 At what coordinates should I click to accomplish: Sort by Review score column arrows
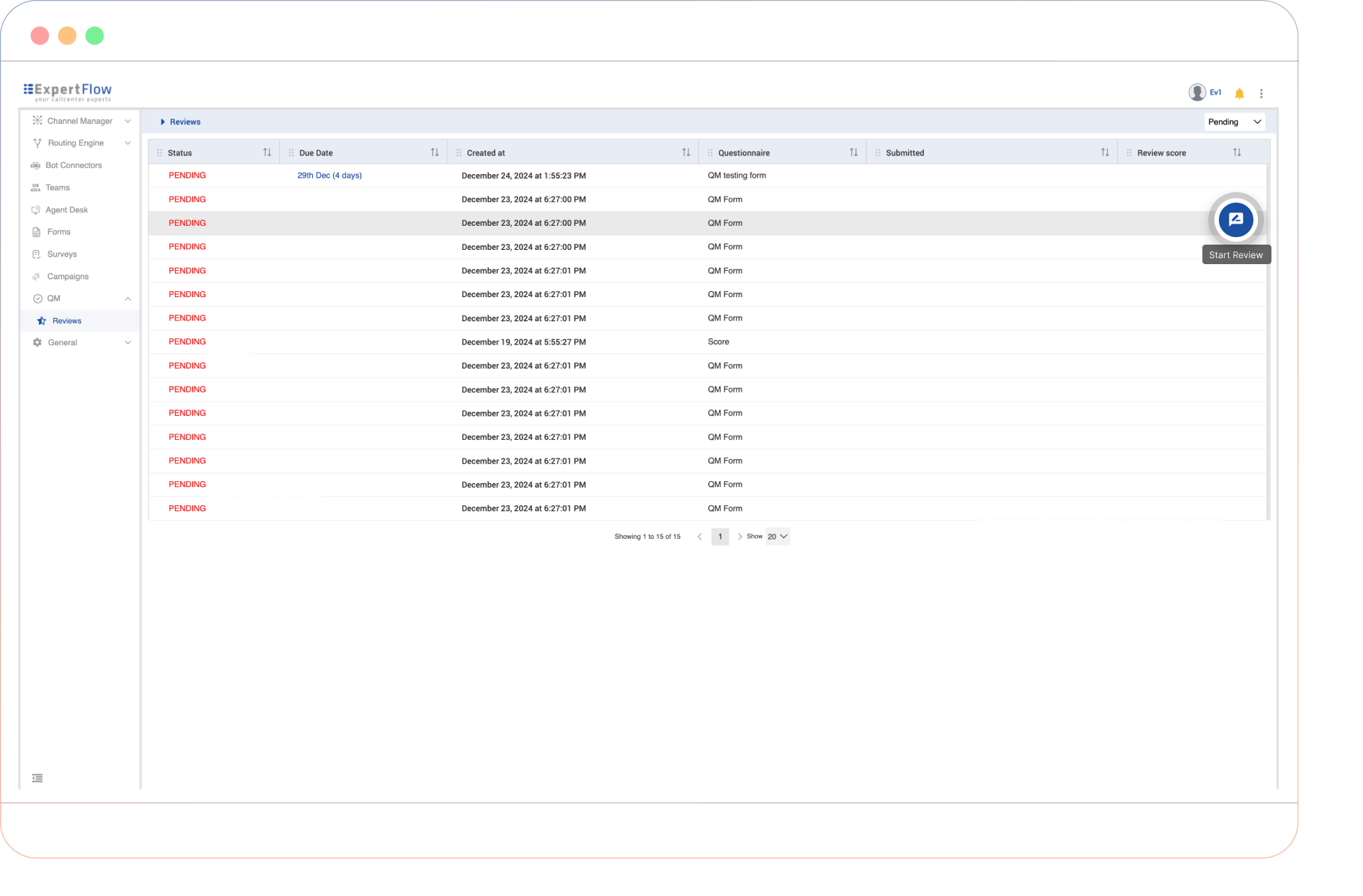click(x=1237, y=152)
